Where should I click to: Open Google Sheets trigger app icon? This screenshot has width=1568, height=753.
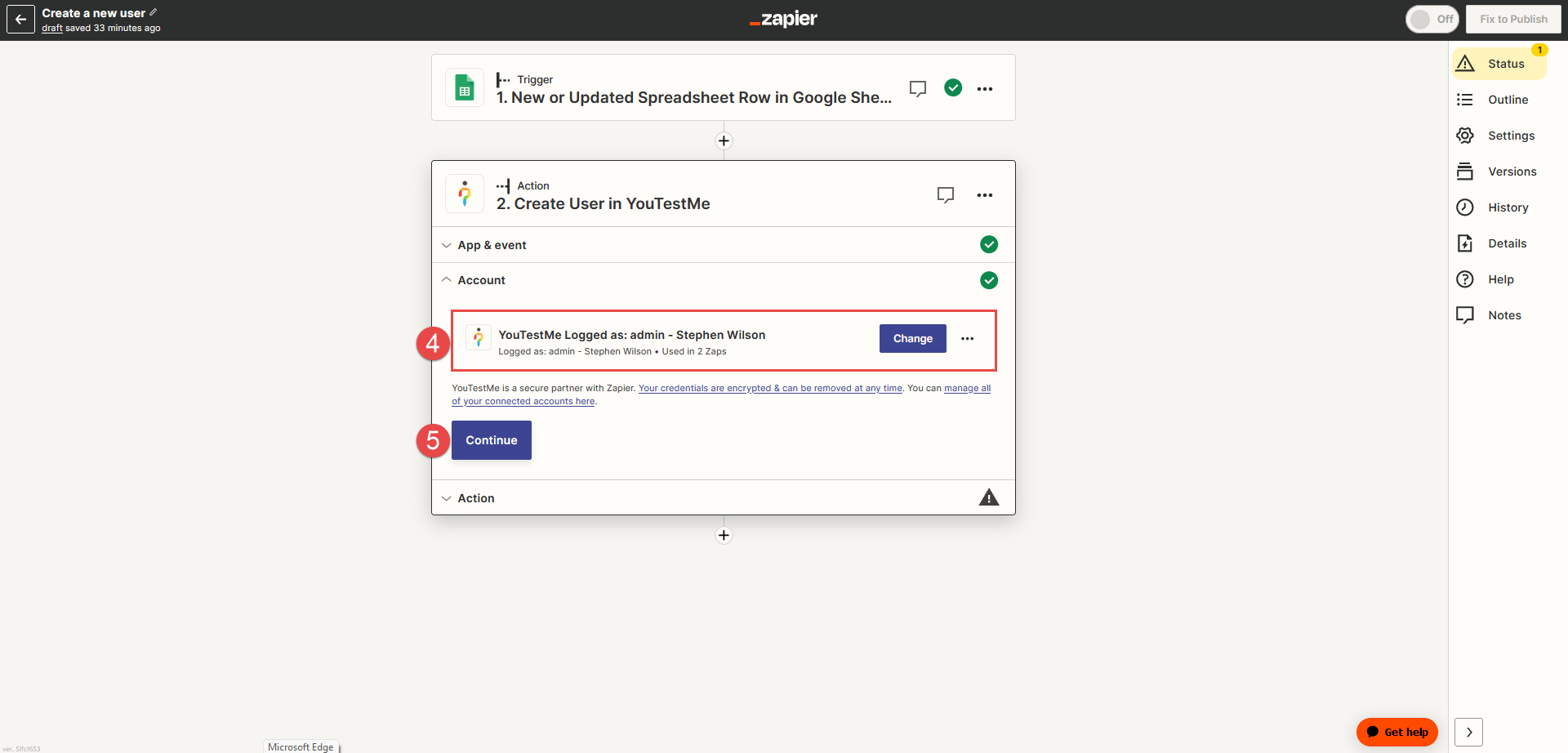[465, 87]
